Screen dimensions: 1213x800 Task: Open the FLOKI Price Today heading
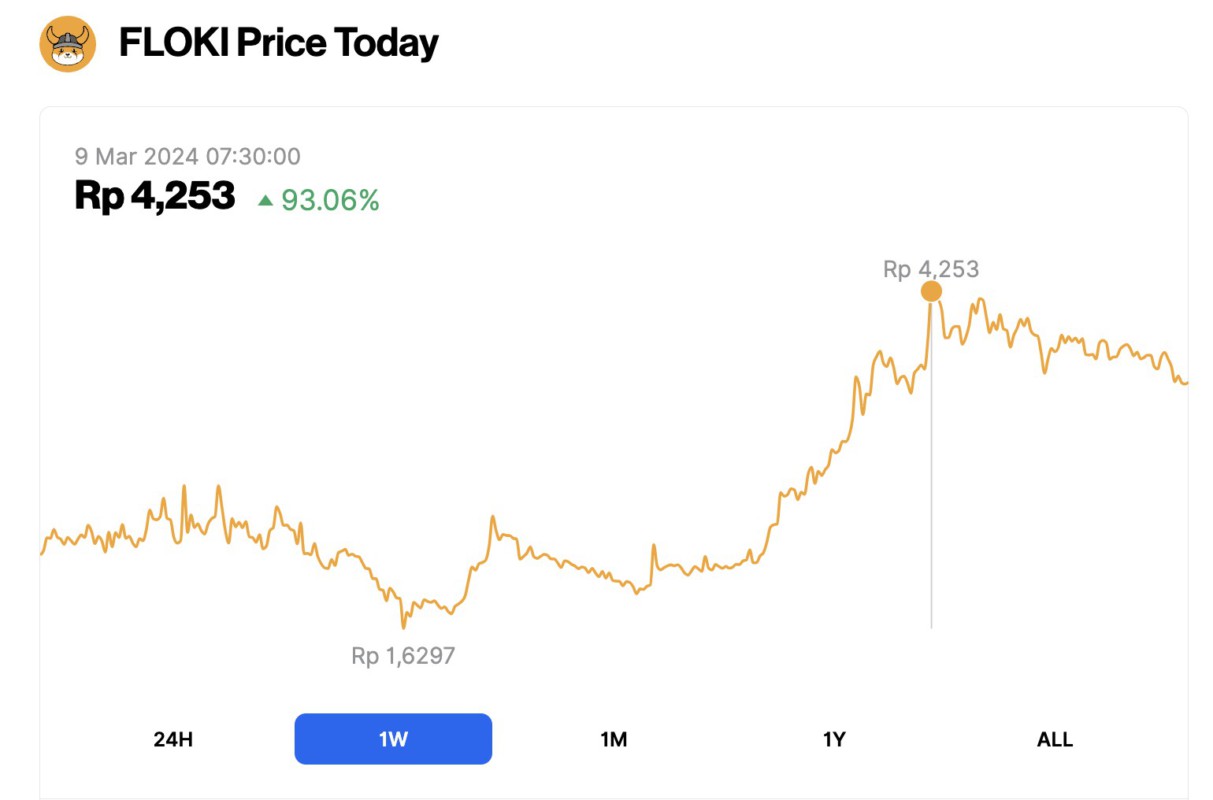(278, 42)
